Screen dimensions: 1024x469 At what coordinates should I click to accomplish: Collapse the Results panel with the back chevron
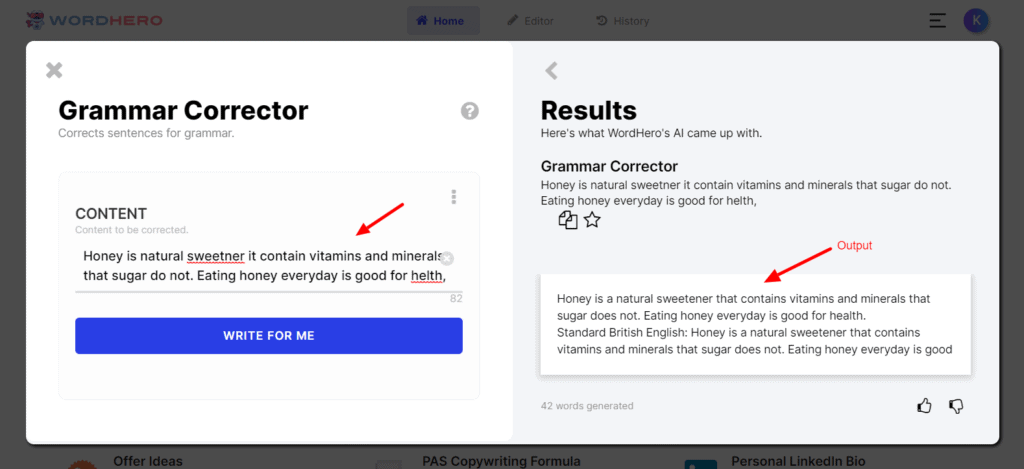[x=552, y=71]
